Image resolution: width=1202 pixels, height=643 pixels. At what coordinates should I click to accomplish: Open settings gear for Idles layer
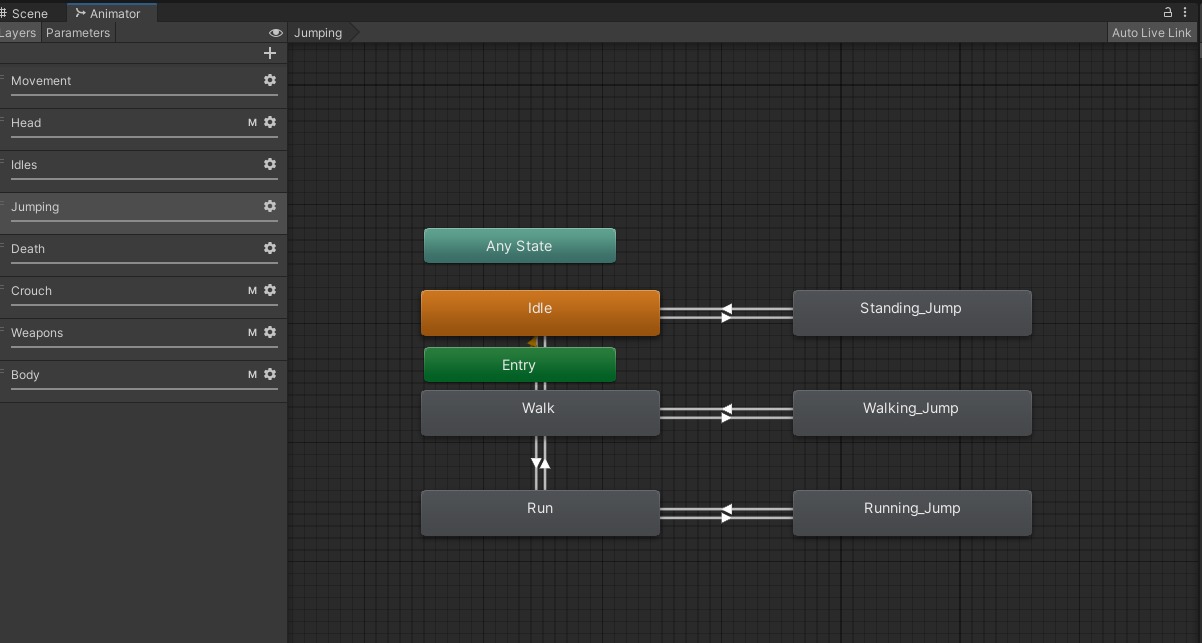click(270, 164)
